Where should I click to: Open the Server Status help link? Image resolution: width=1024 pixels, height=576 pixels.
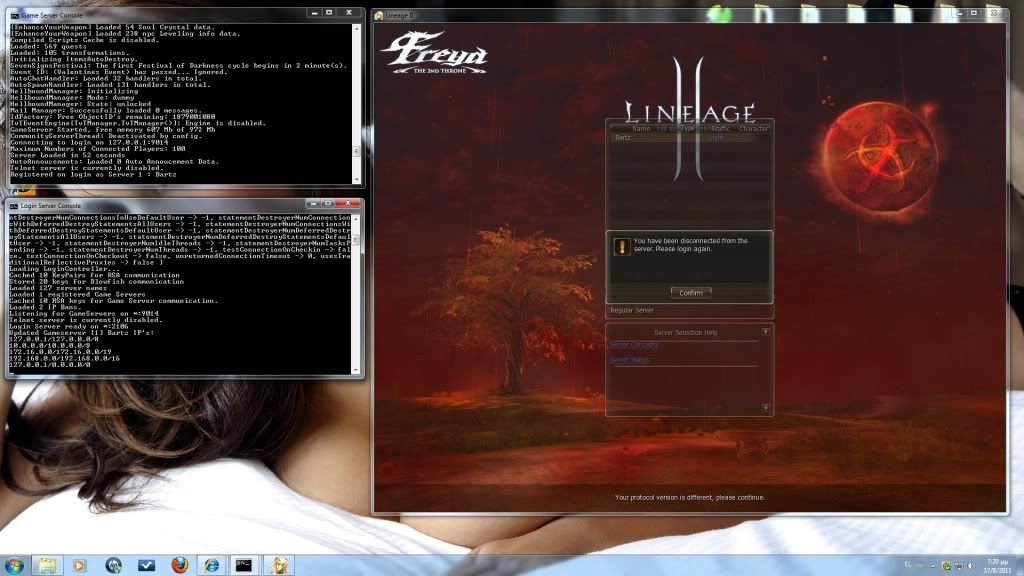pos(630,360)
